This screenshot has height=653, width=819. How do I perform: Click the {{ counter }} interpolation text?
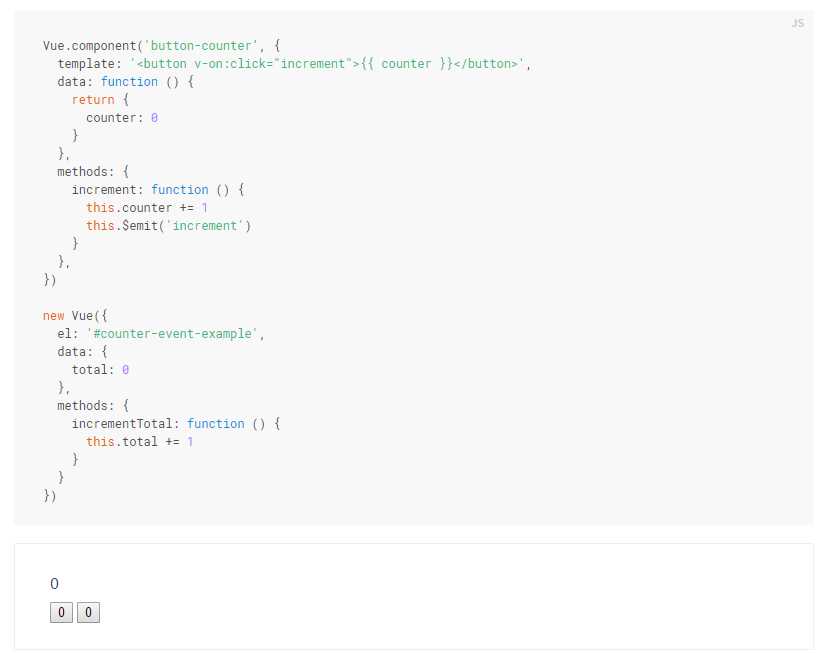coord(406,64)
